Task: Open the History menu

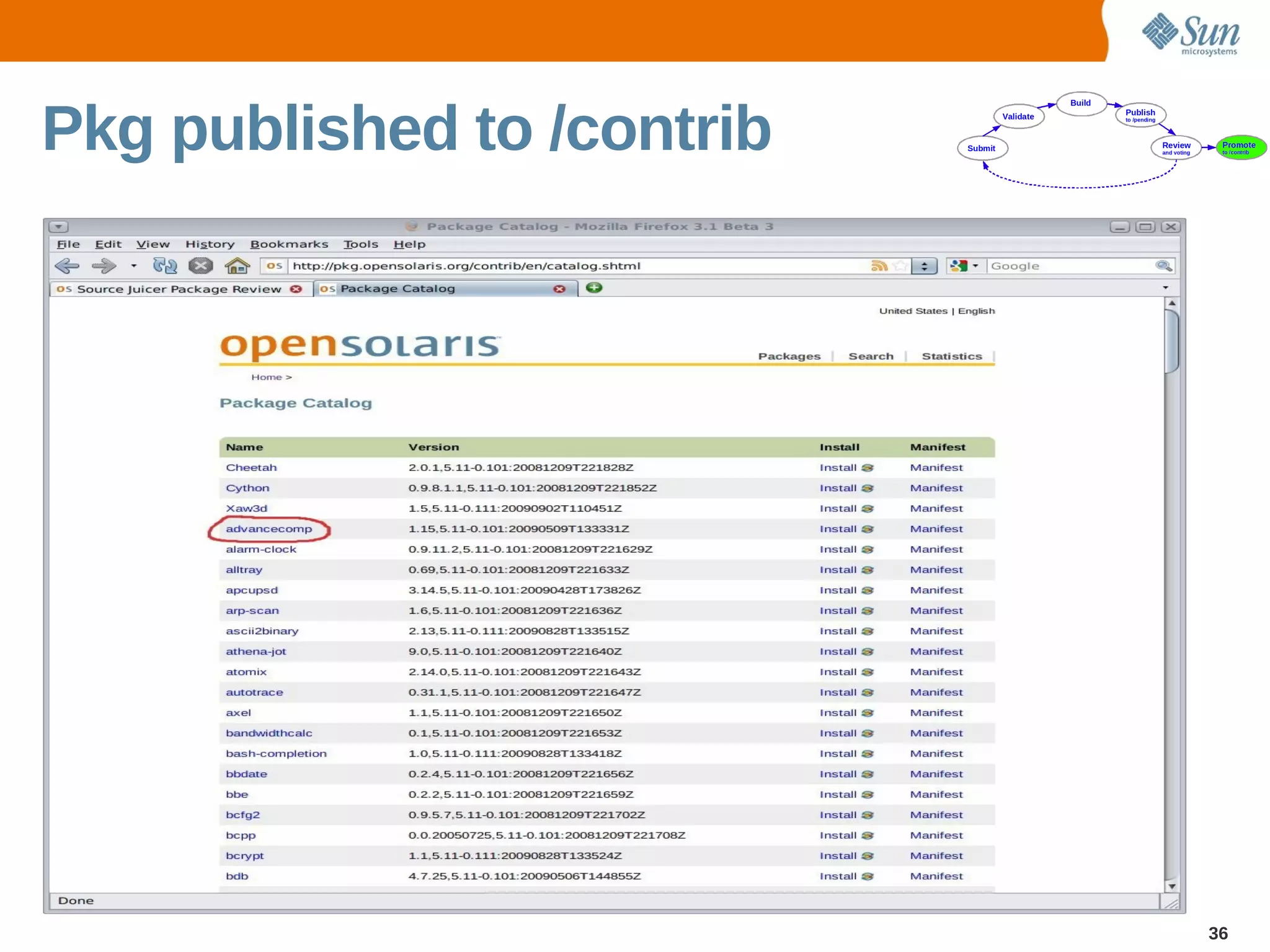Action: click(210, 244)
